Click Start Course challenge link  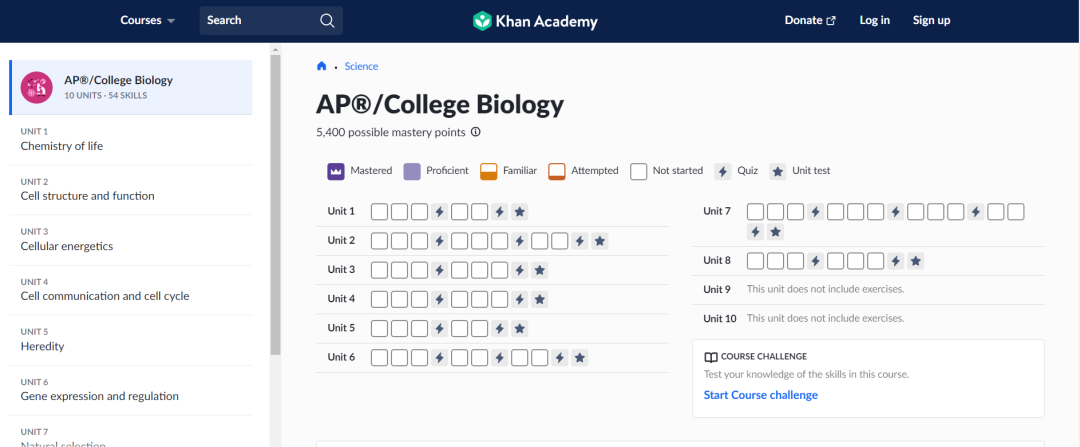760,395
